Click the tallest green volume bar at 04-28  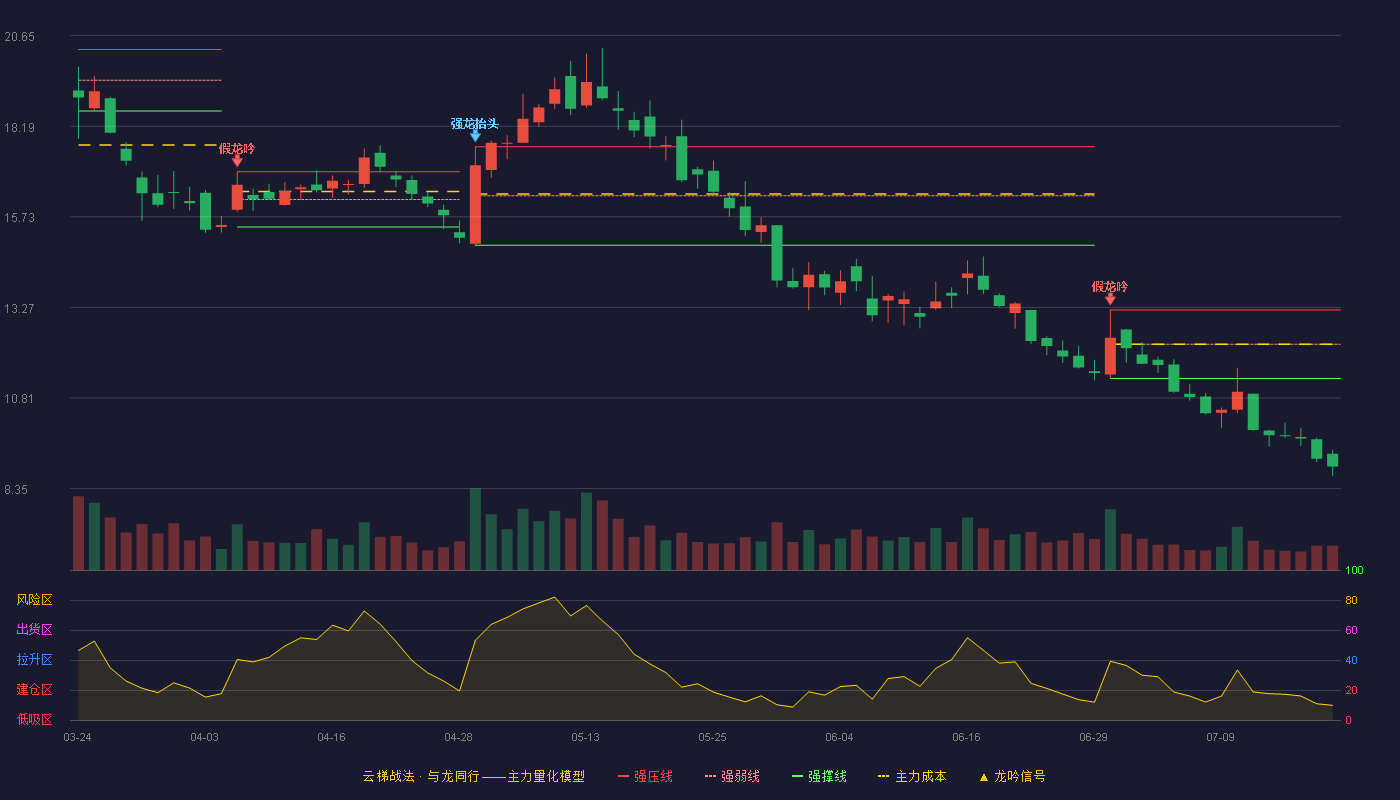click(x=475, y=529)
